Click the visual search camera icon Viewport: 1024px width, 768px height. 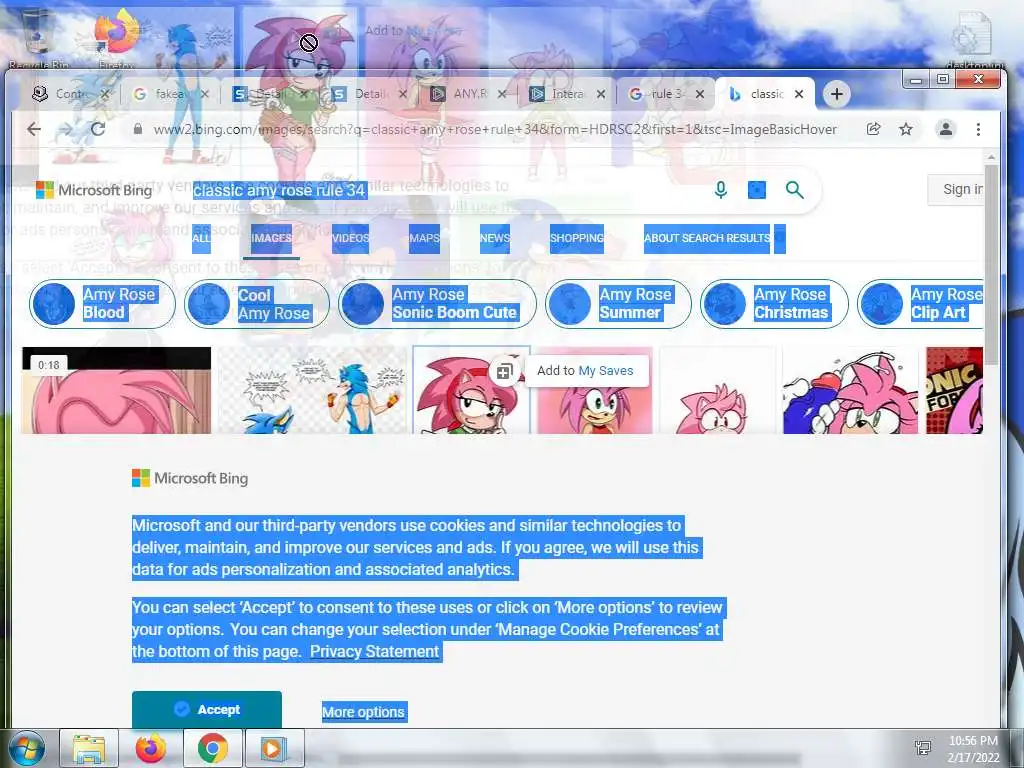(x=757, y=190)
